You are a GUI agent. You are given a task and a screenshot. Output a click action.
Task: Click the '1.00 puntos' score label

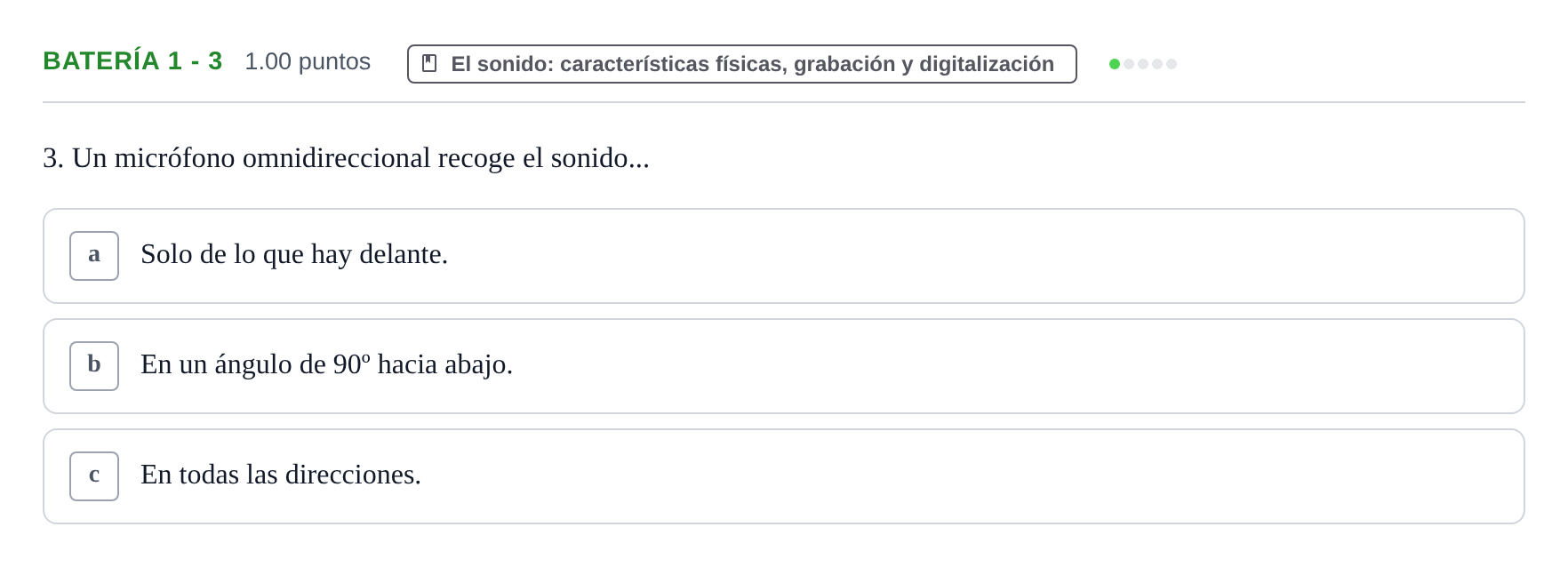click(x=308, y=61)
